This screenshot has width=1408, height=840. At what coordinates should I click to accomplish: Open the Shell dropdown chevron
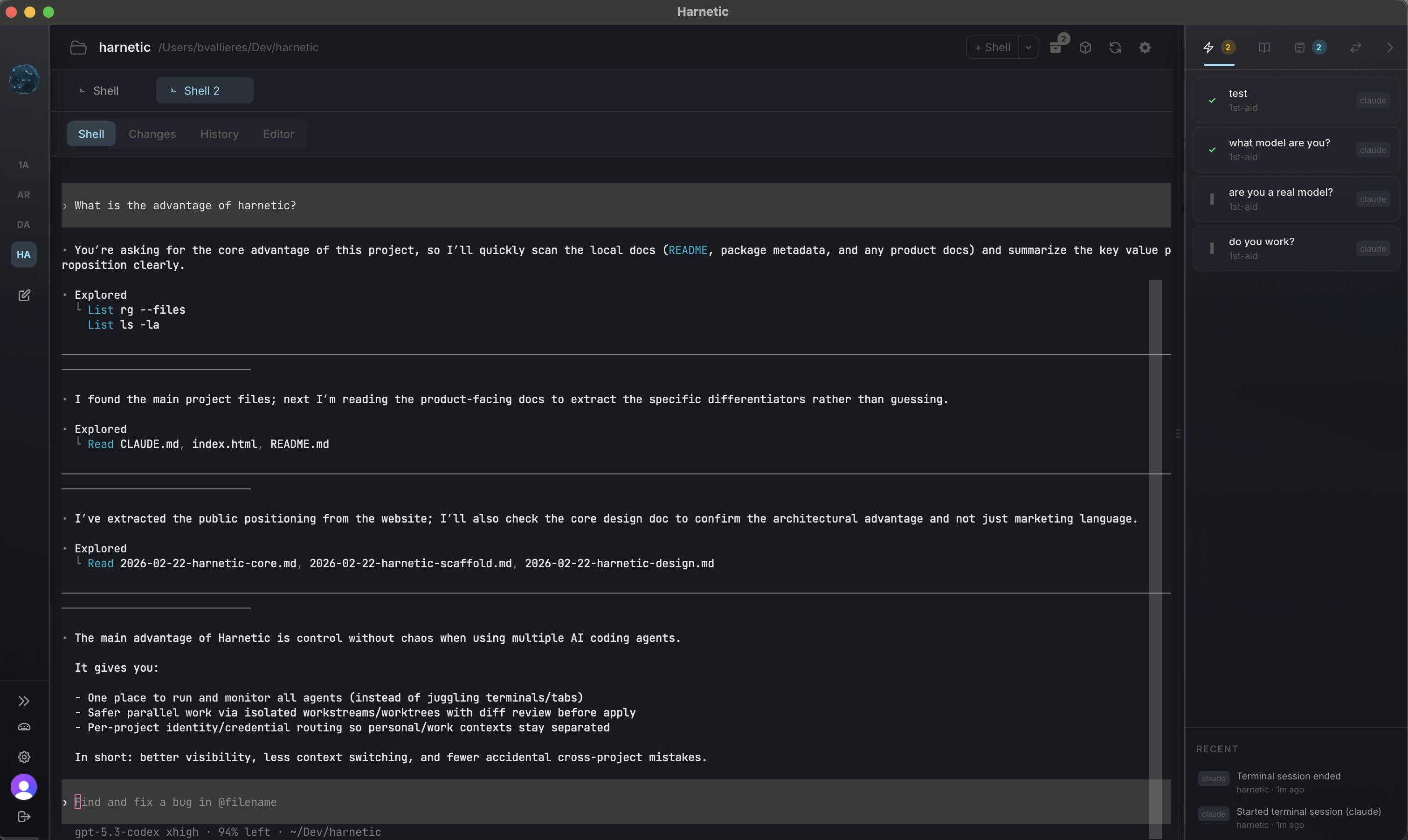tap(1028, 48)
